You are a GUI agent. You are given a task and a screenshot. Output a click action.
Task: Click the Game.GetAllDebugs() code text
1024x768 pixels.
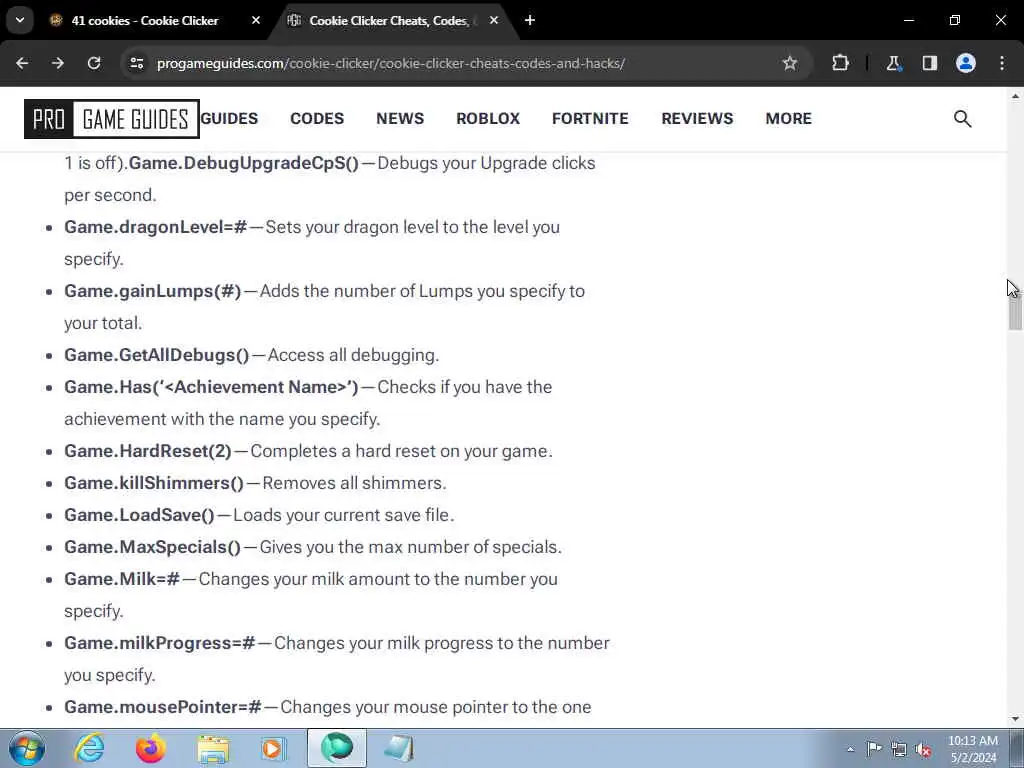tap(157, 355)
